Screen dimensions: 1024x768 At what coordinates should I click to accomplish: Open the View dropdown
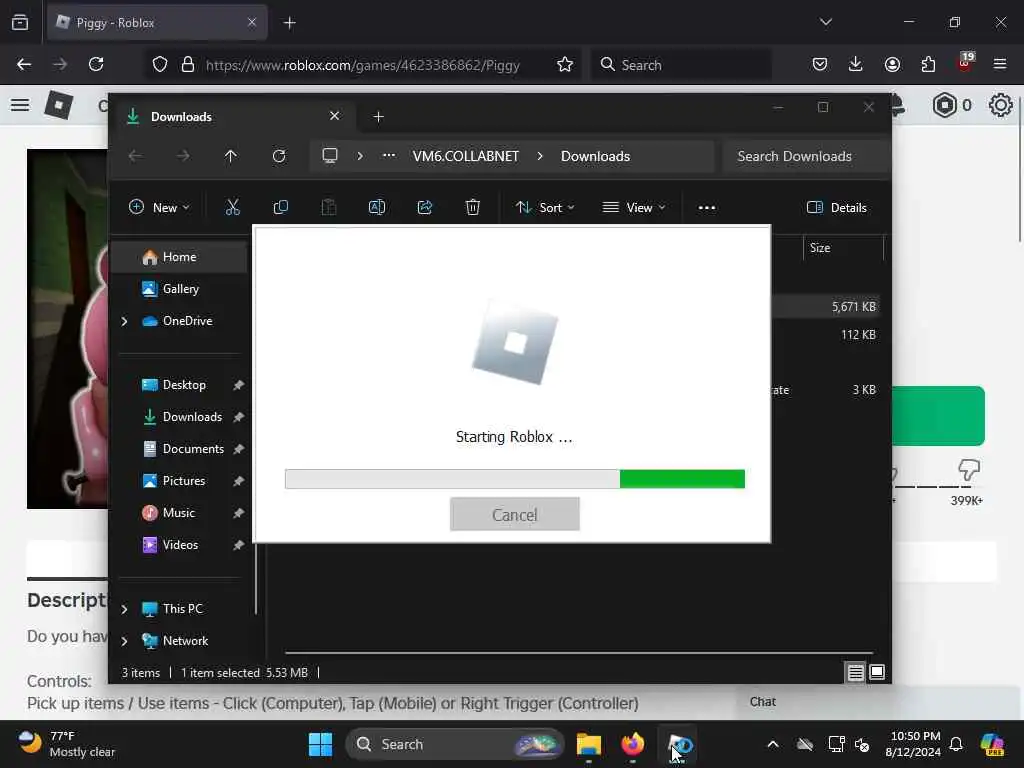click(x=633, y=208)
